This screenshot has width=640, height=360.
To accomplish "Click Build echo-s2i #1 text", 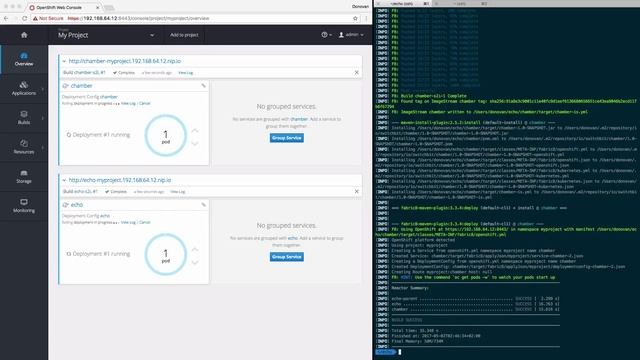I will [80, 191].
